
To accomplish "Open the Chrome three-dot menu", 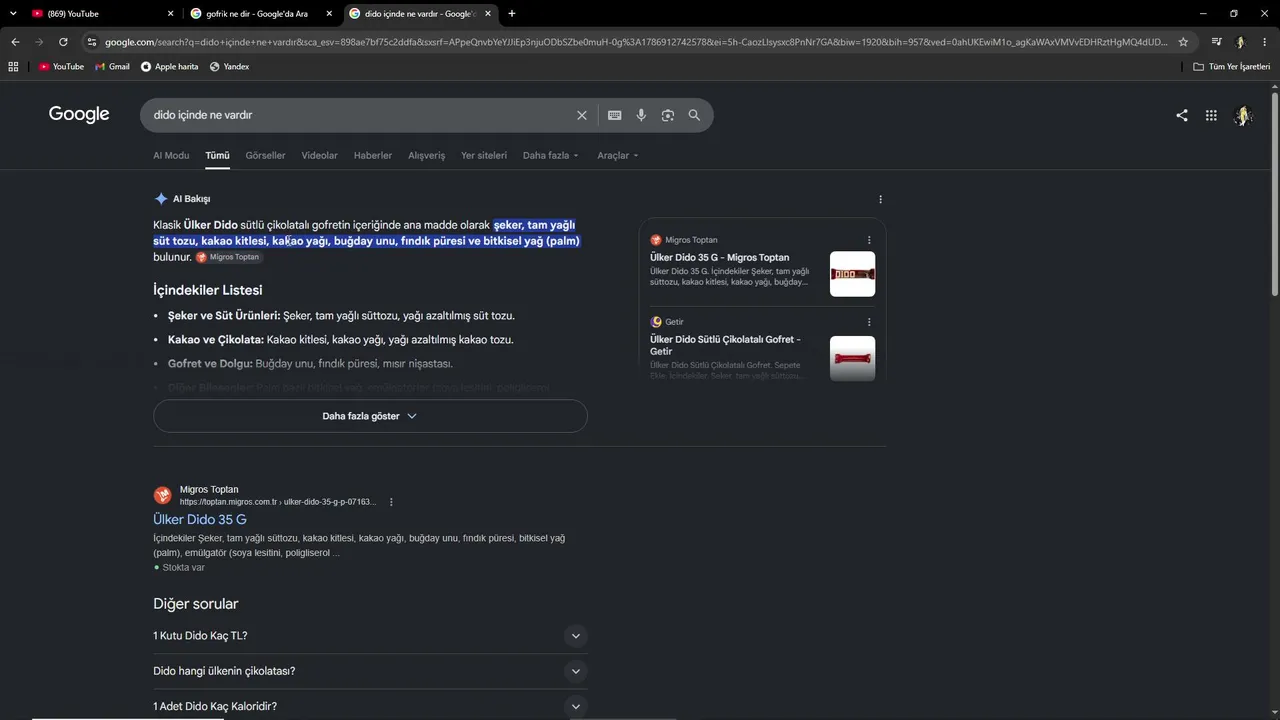I will click(1264, 42).
